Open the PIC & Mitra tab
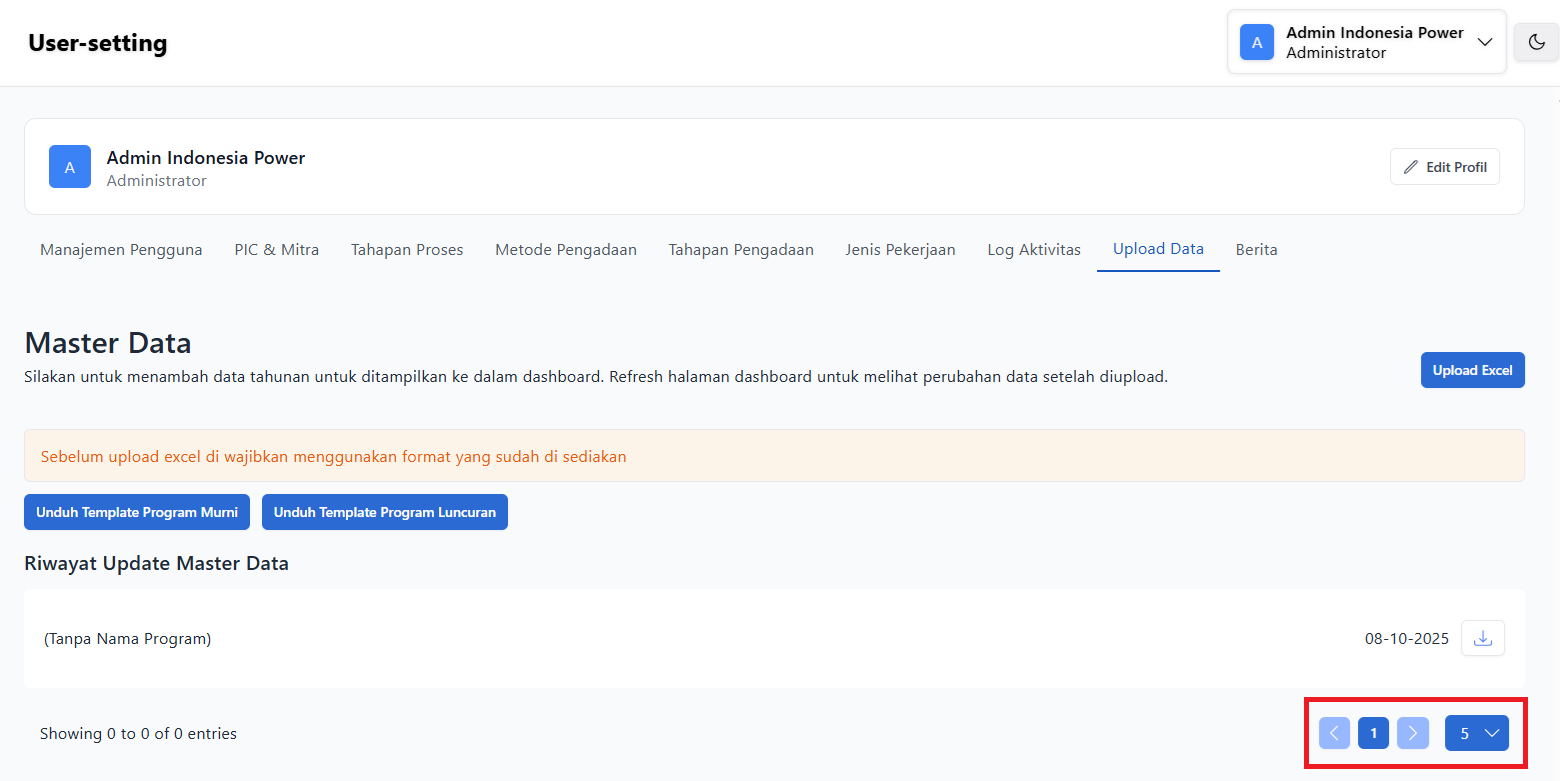 277,250
